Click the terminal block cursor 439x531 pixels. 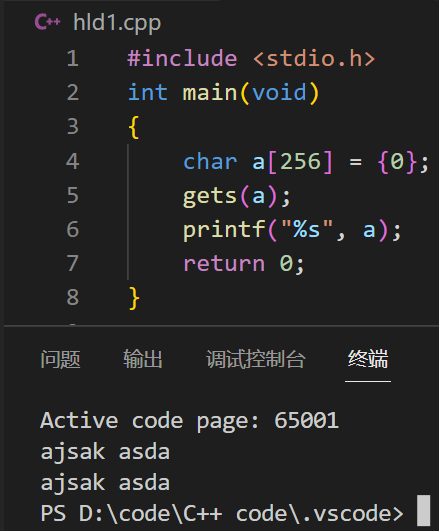(x=423, y=511)
